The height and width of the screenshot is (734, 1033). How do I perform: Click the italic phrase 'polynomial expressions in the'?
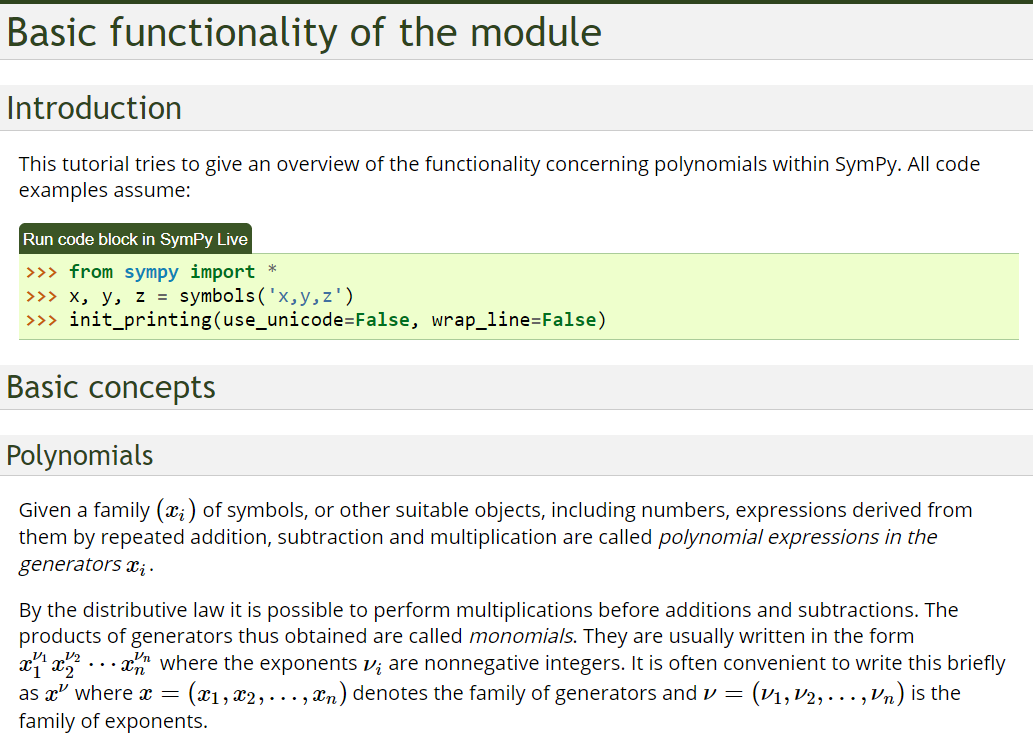[797, 537]
